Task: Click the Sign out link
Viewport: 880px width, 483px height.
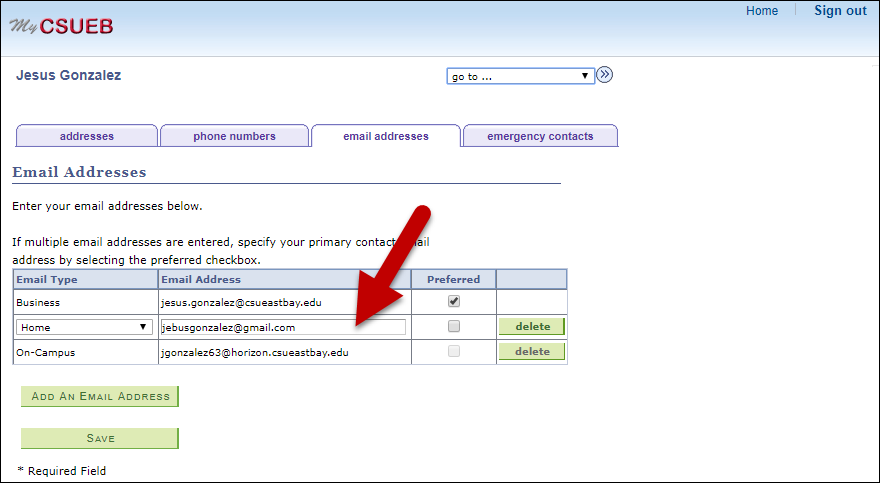Action: click(840, 11)
